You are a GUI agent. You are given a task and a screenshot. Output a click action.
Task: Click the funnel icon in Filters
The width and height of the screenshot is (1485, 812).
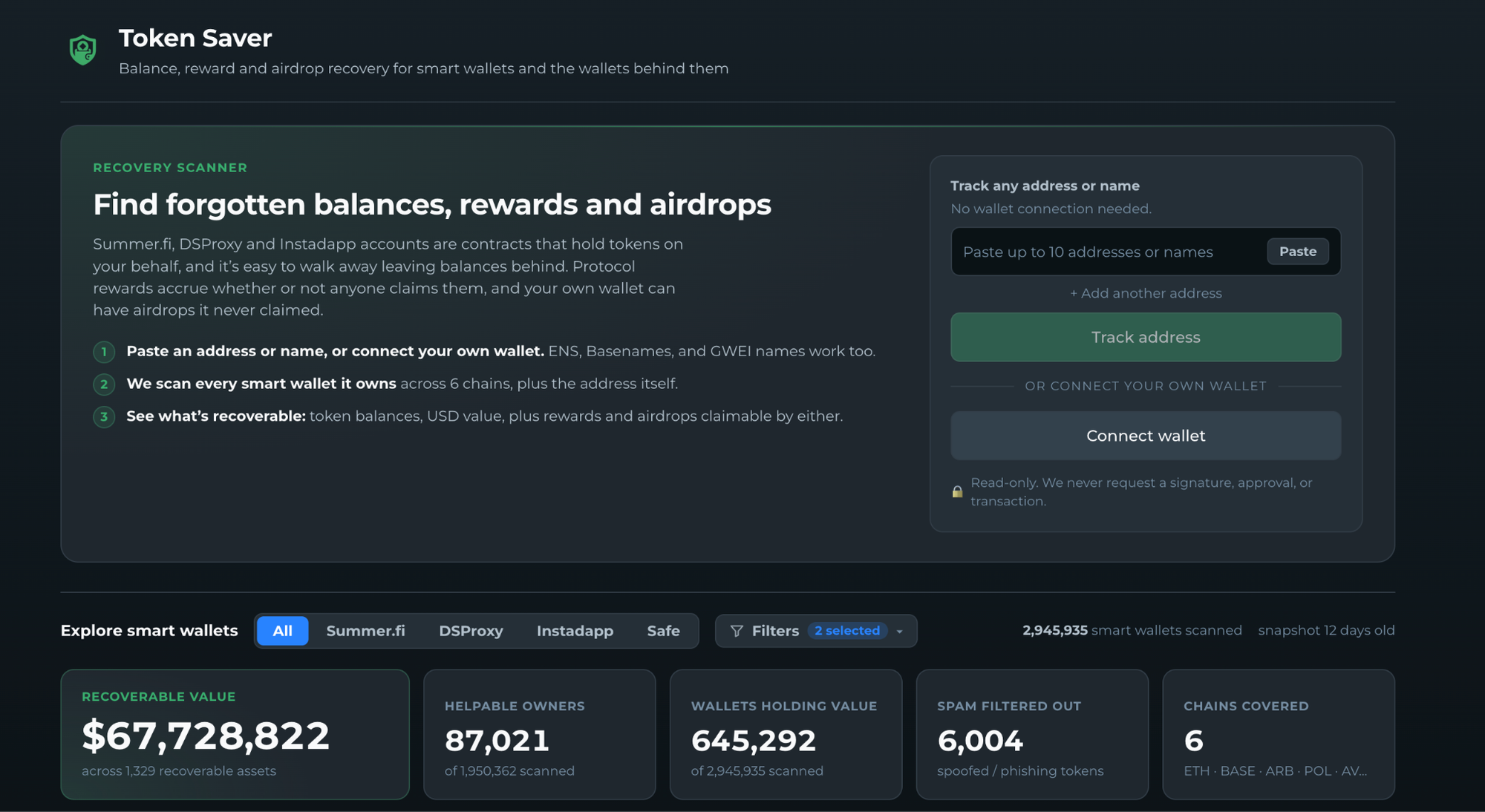(x=737, y=631)
